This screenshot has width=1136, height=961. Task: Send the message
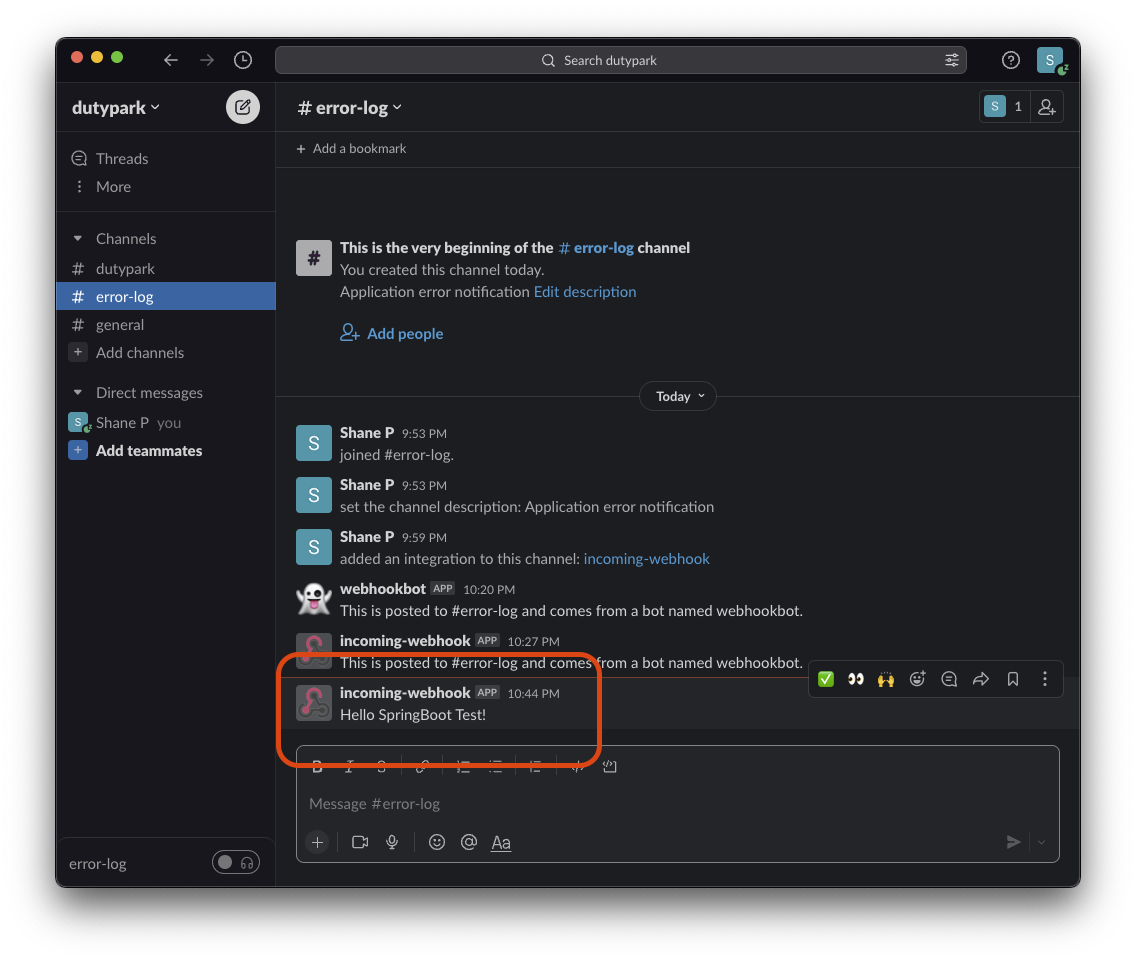coord(1014,842)
